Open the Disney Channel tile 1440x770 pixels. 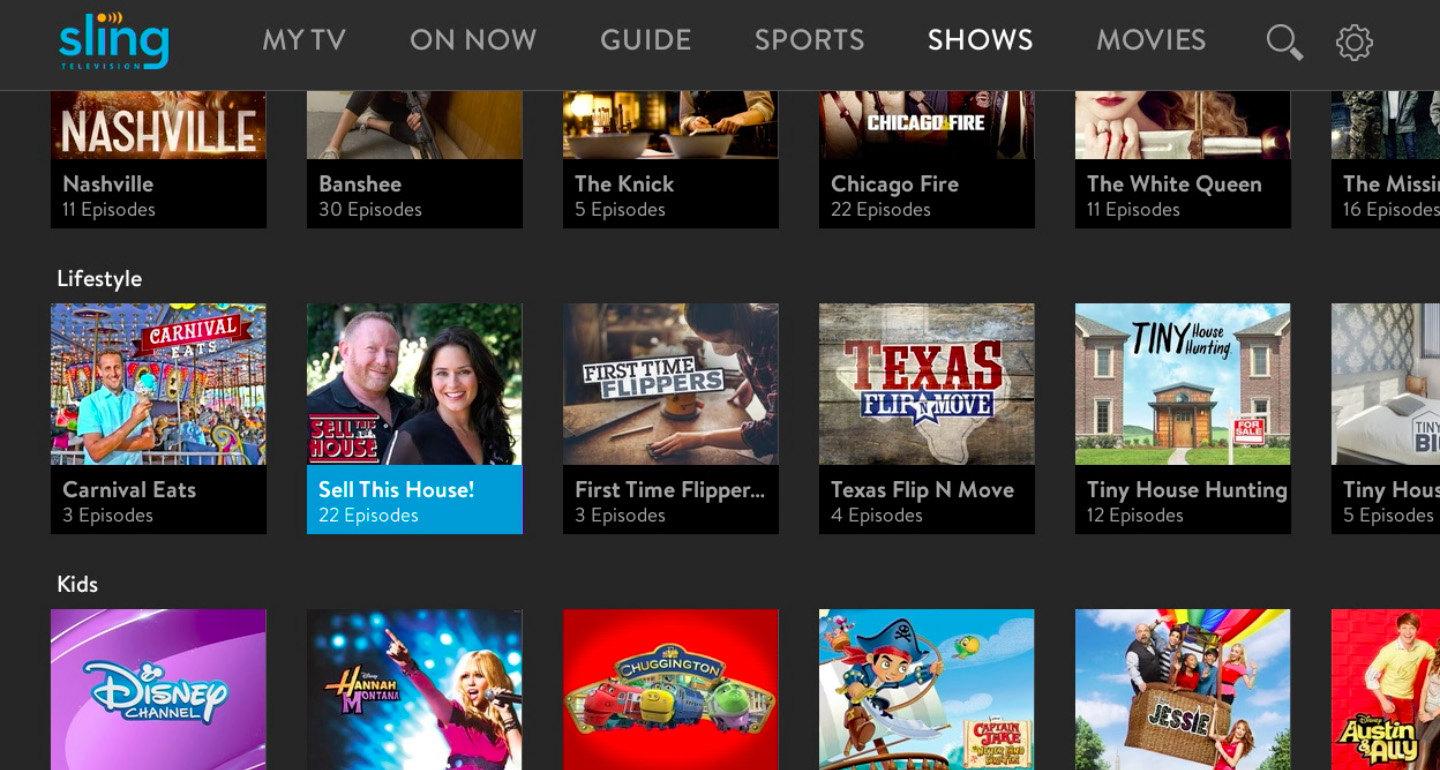[x=159, y=690]
